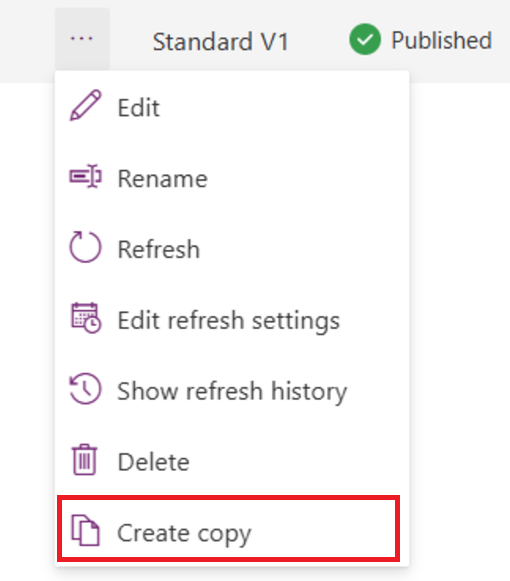Click the circular Refresh arrow icon
This screenshot has width=510, height=581.
[x=85, y=247]
